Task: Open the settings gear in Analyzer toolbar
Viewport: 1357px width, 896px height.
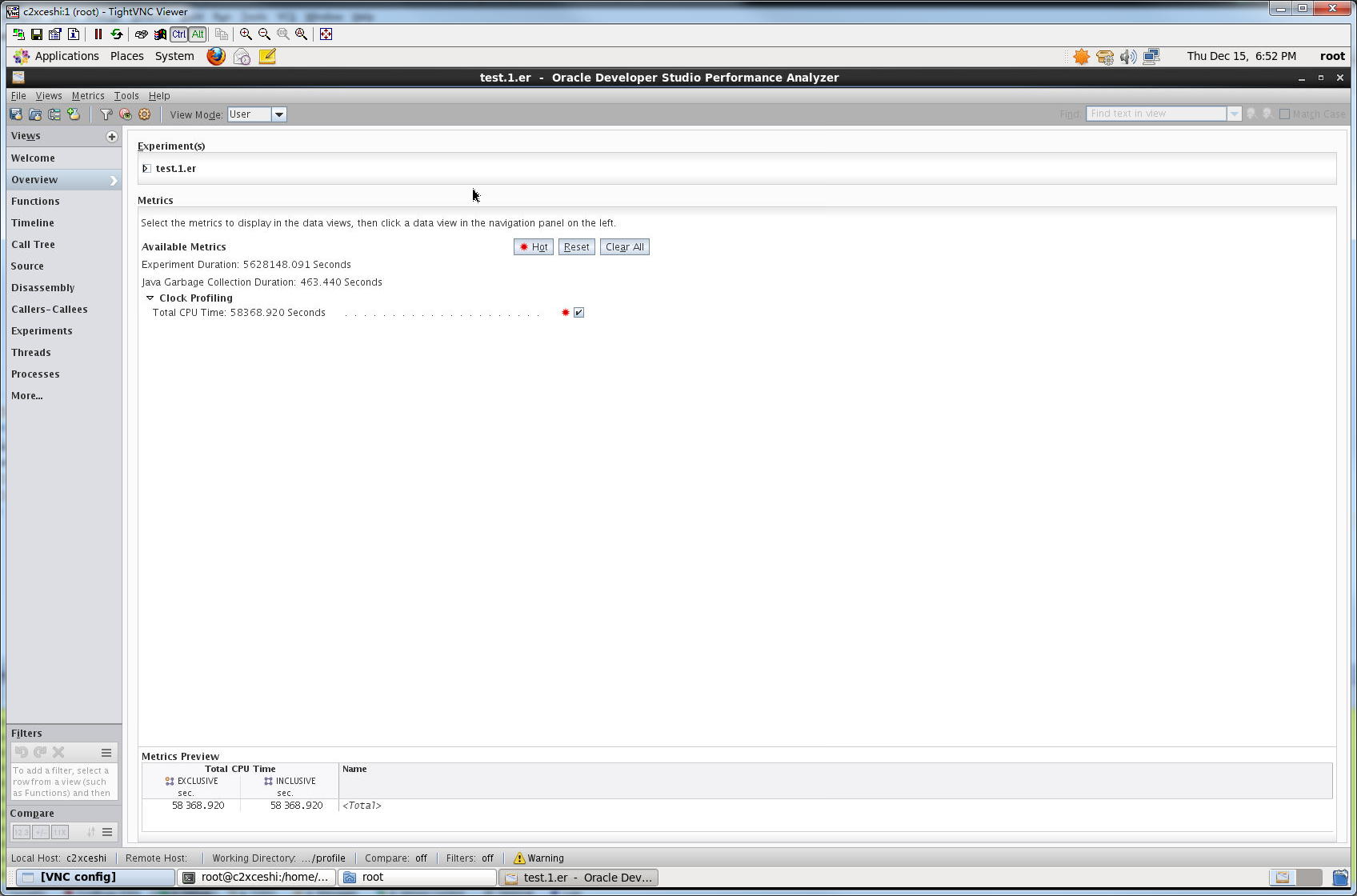Action: click(145, 114)
